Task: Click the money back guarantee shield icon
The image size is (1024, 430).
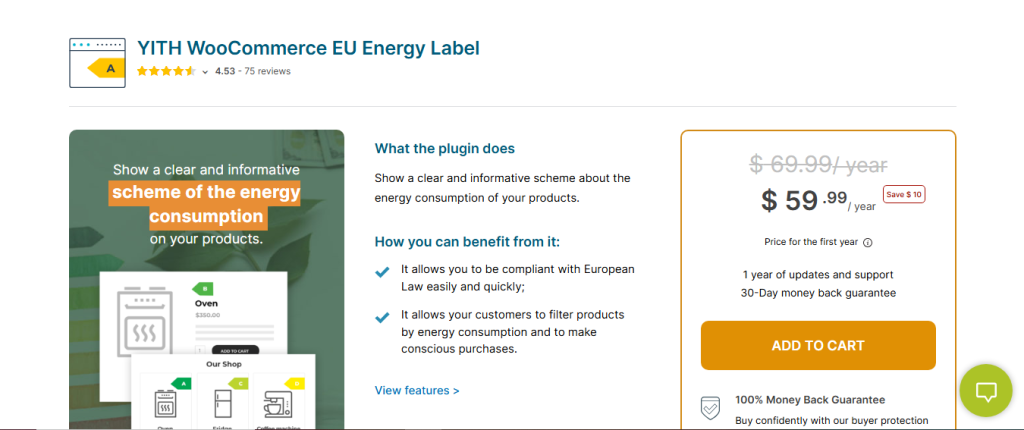Action: click(x=709, y=408)
